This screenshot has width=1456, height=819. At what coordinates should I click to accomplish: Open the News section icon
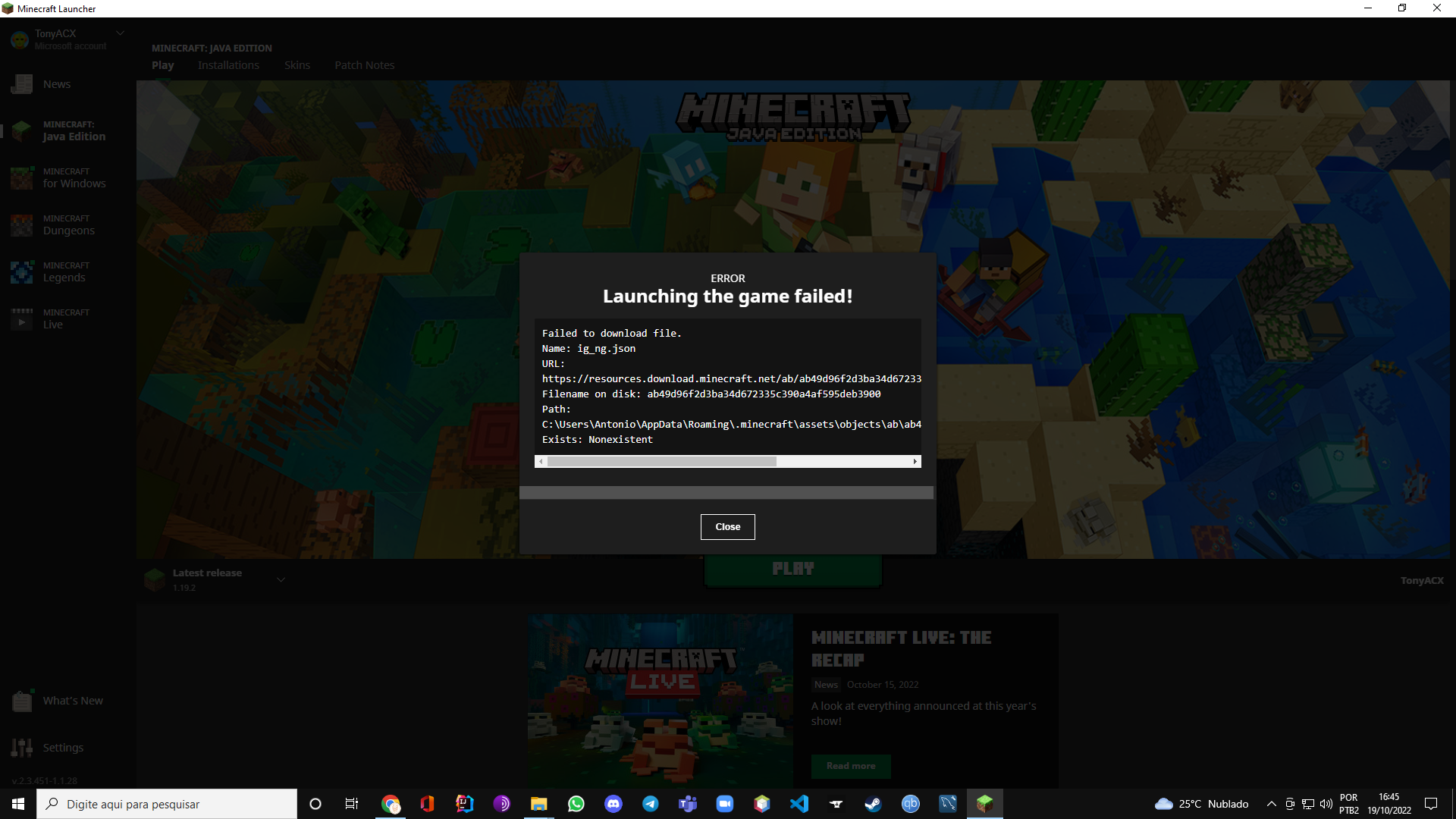click(22, 84)
